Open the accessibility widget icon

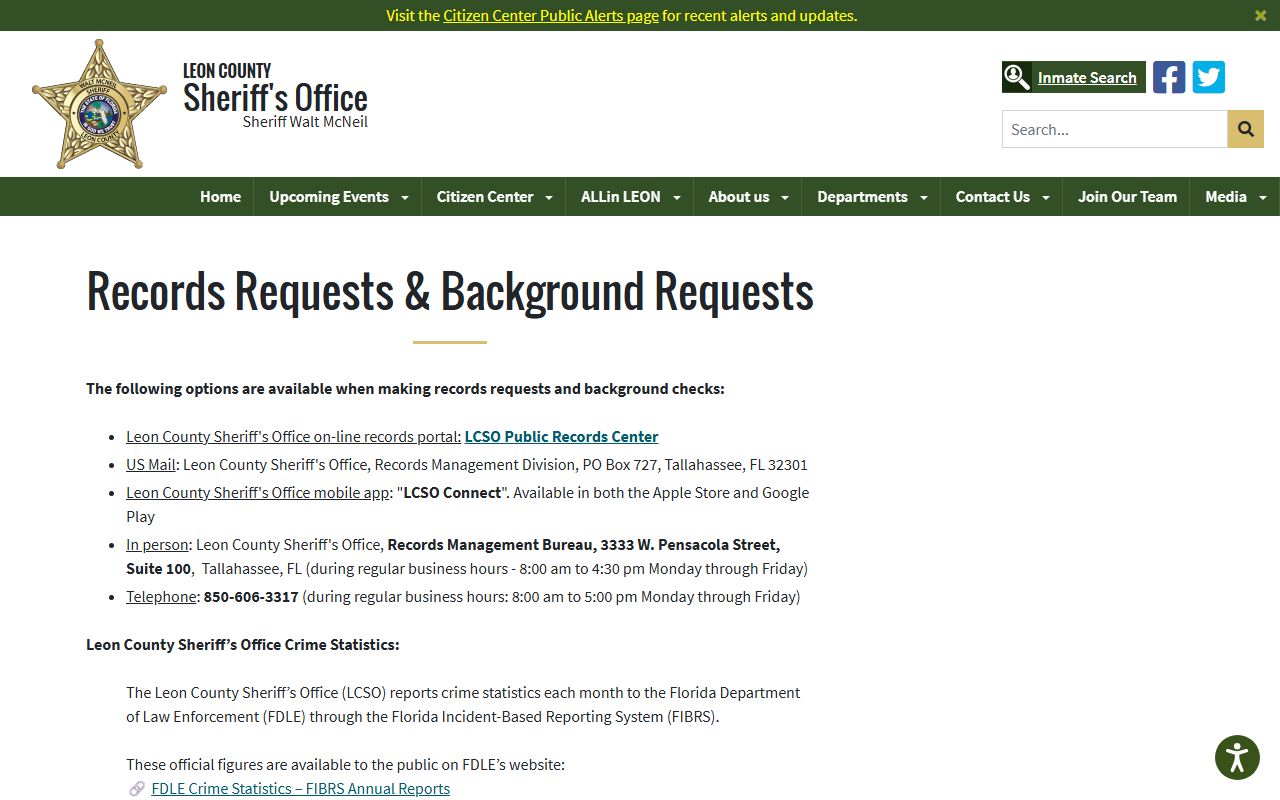pos(1237,757)
